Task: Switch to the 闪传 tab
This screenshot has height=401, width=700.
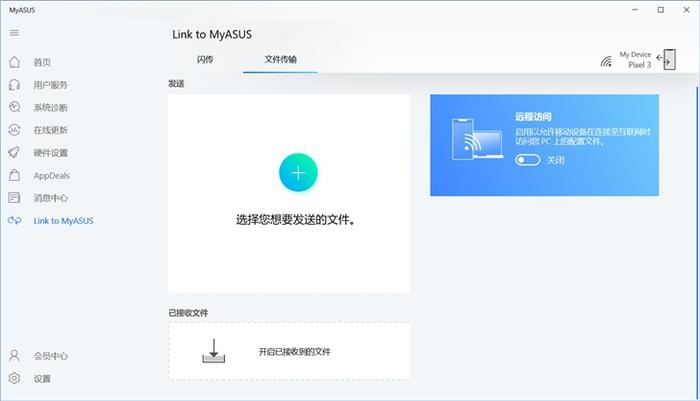Action: coord(205,59)
